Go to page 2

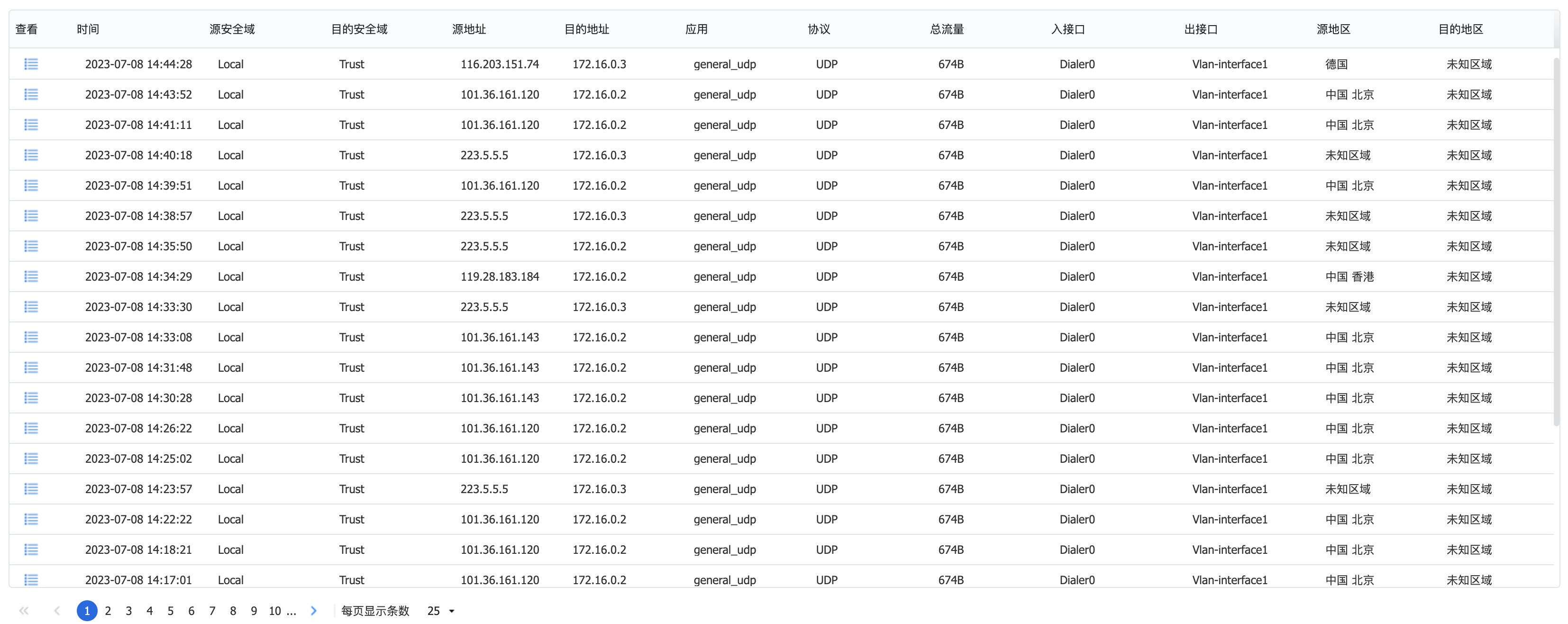108,611
